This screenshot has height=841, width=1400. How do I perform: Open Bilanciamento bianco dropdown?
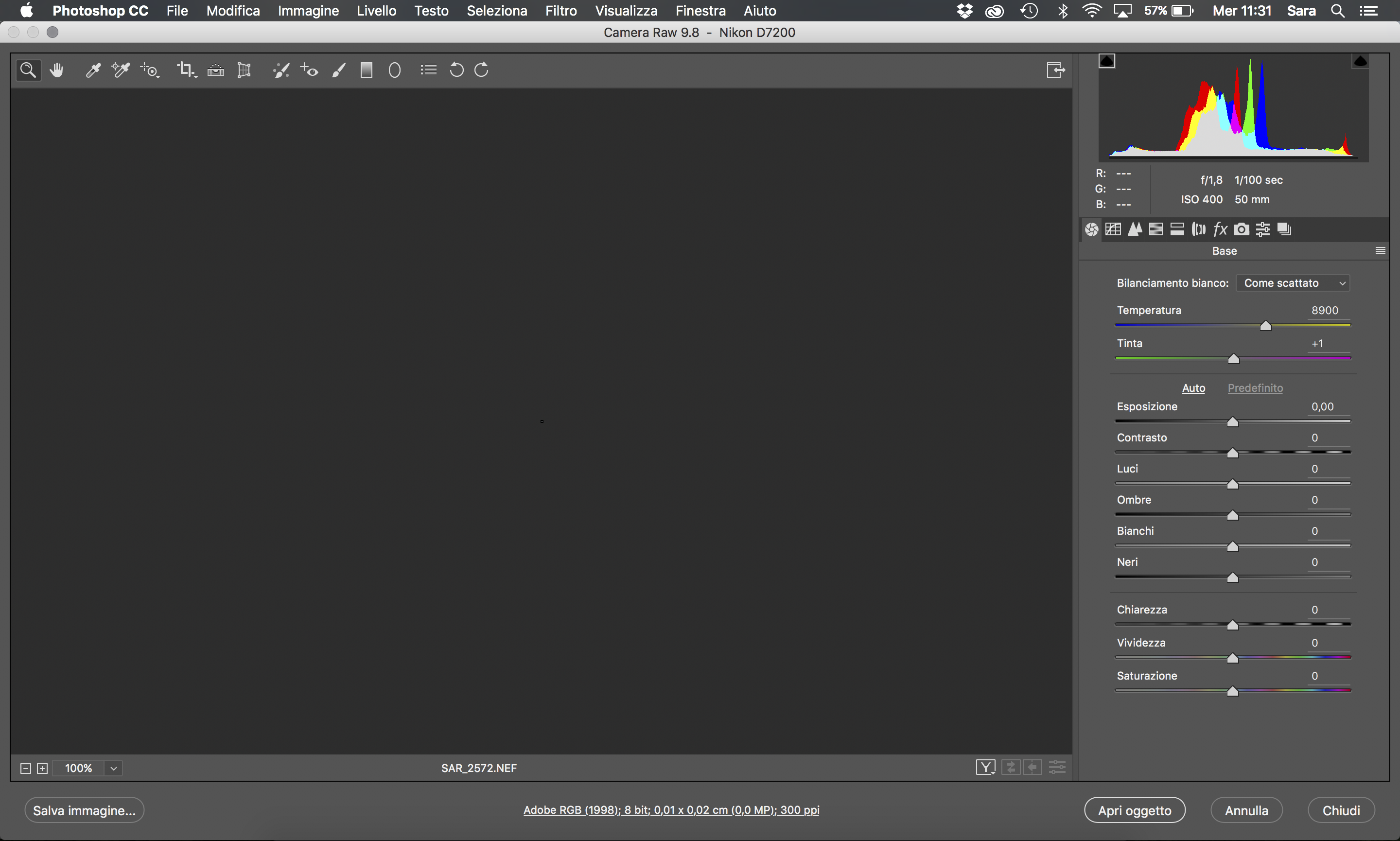click(1293, 283)
